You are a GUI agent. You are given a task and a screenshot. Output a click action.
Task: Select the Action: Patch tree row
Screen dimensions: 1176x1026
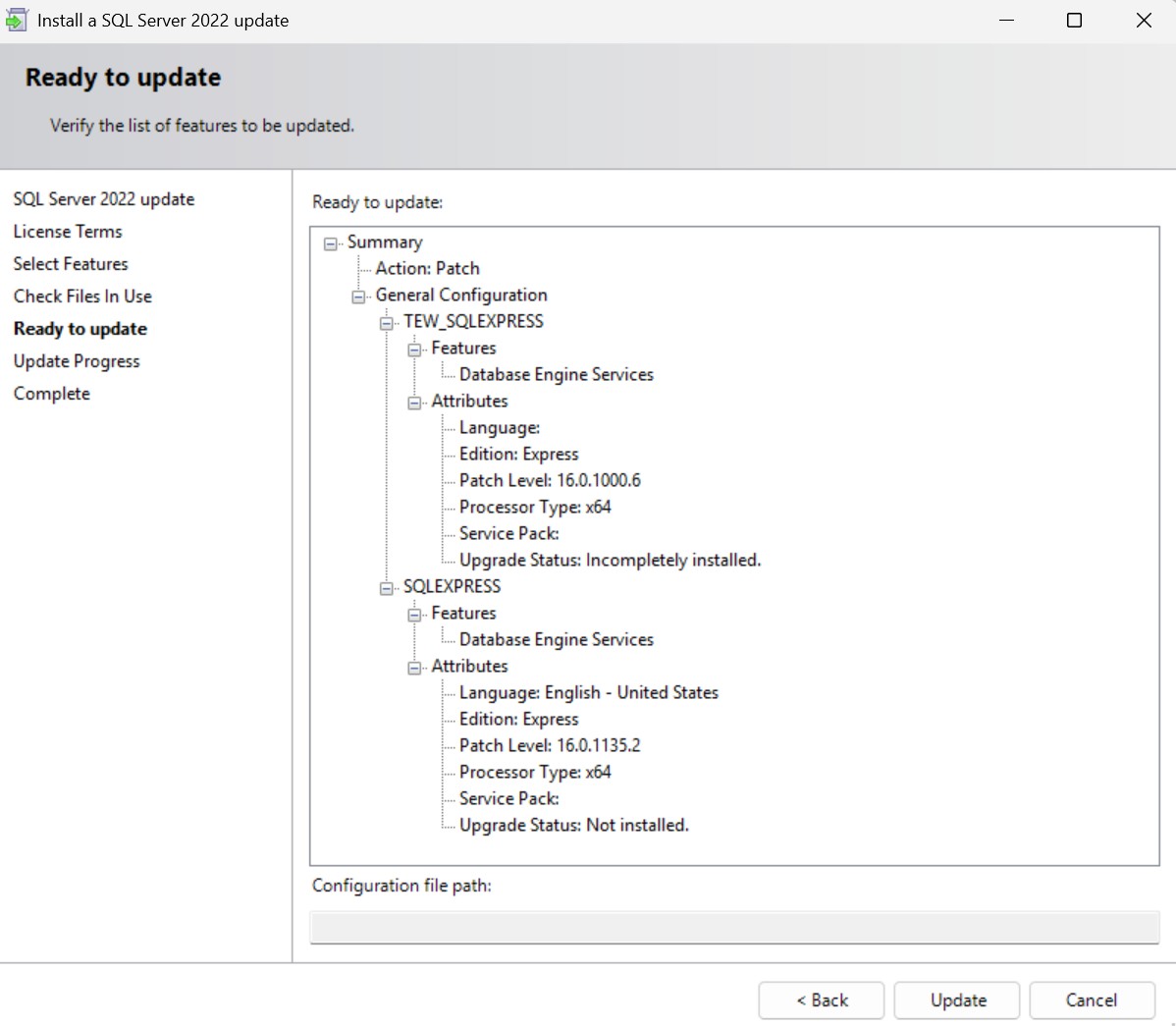pos(427,268)
